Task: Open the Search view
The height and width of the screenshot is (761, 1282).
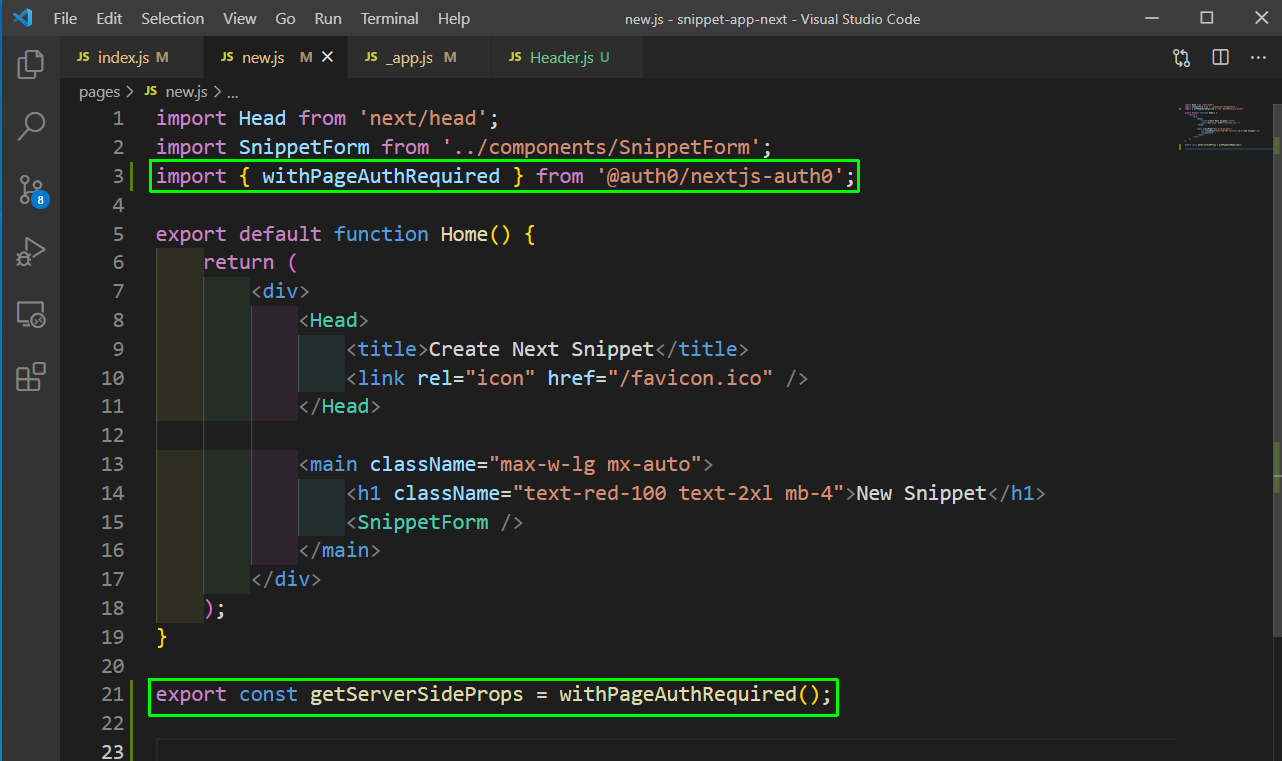Action: click(x=31, y=126)
